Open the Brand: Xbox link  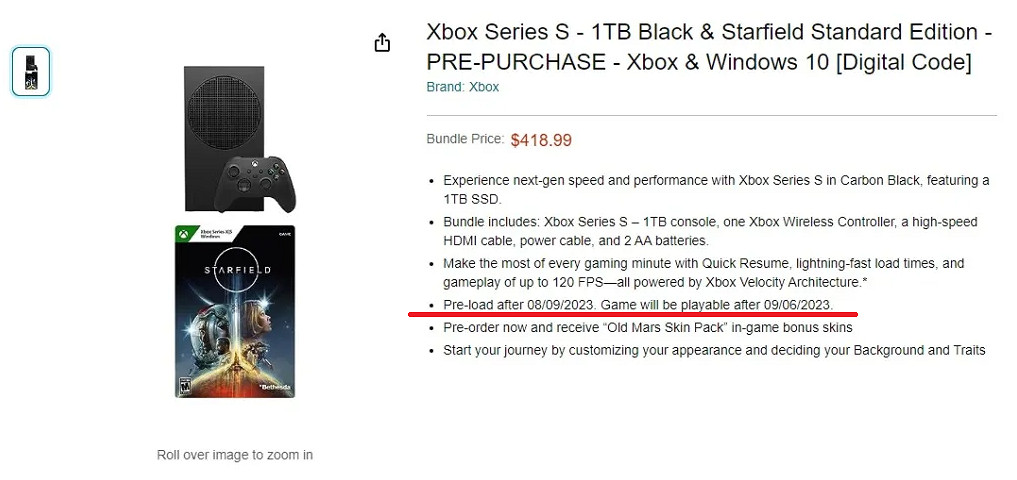coord(462,87)
